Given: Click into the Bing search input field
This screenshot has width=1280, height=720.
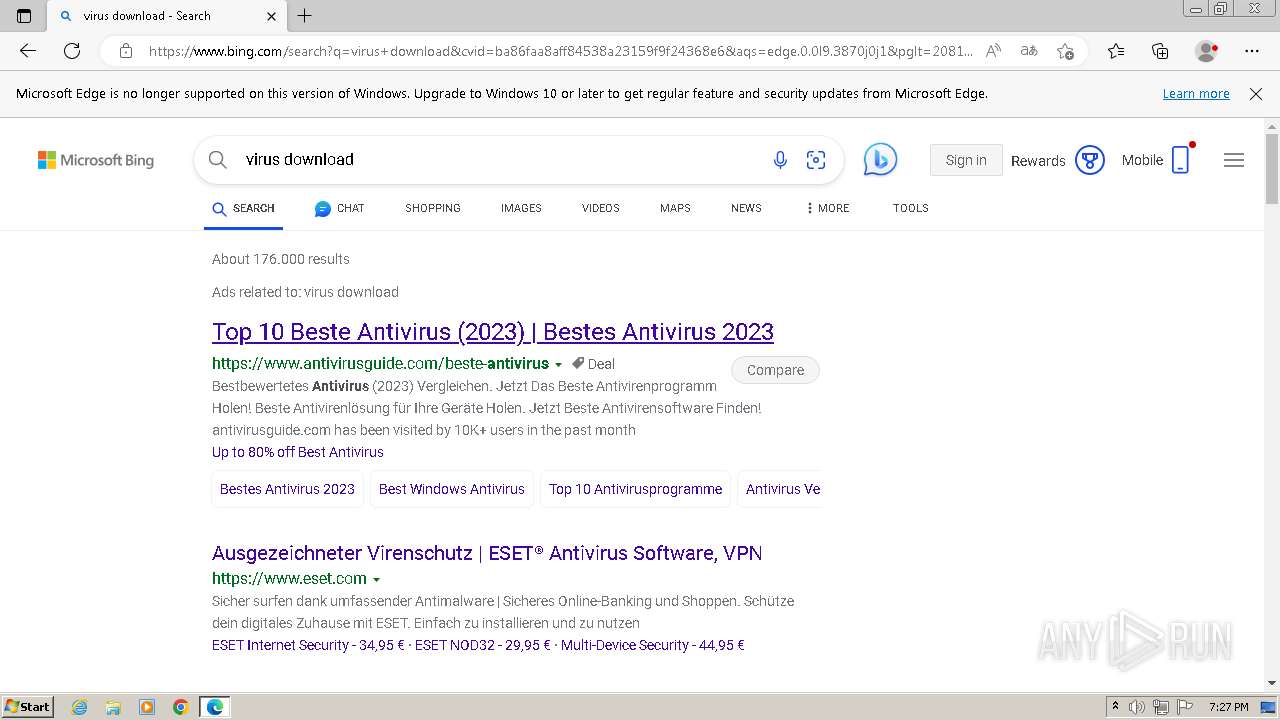Looking at the screenshot, I should tap(500, 160).
